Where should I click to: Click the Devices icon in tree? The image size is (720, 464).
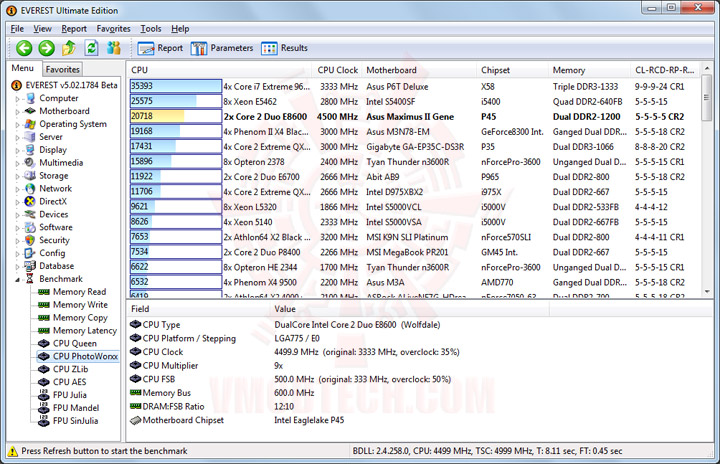(x=30, y=214)
